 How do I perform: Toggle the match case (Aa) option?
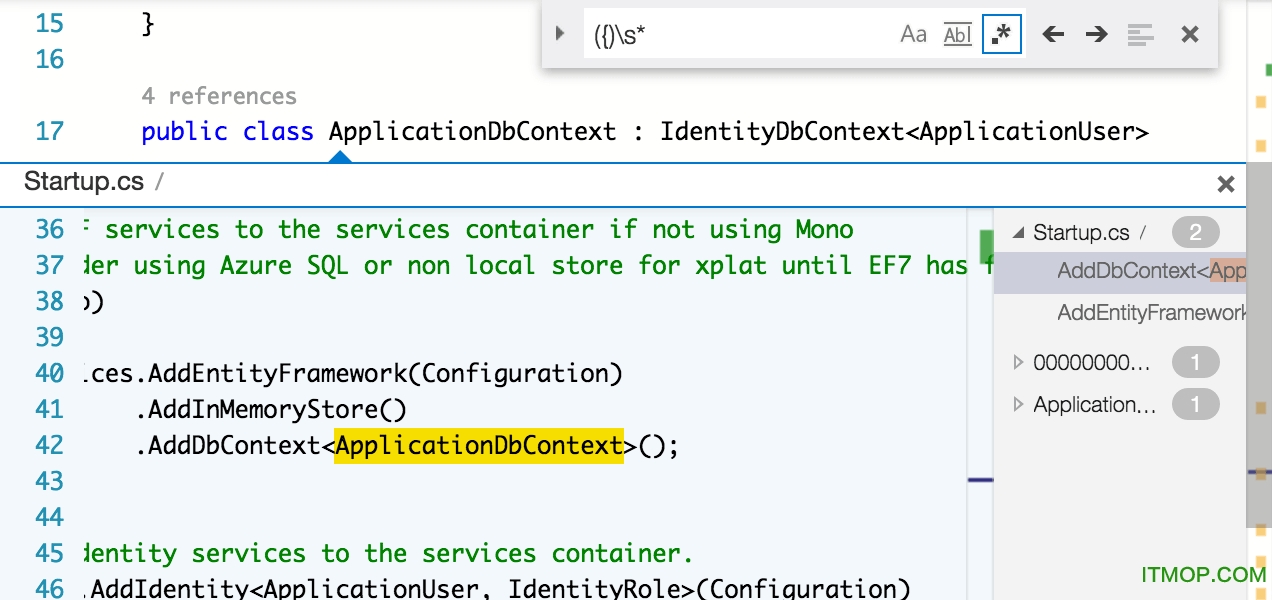click(x=912, y=33)
